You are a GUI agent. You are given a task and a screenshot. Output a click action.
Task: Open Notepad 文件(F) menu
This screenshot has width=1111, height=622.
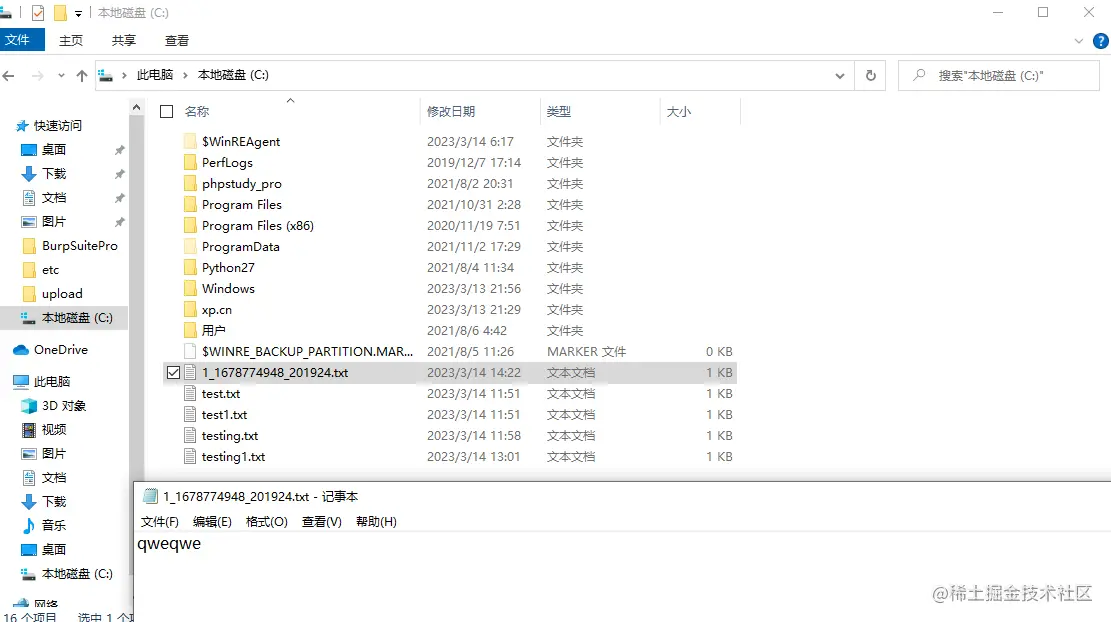coord(159,522)
